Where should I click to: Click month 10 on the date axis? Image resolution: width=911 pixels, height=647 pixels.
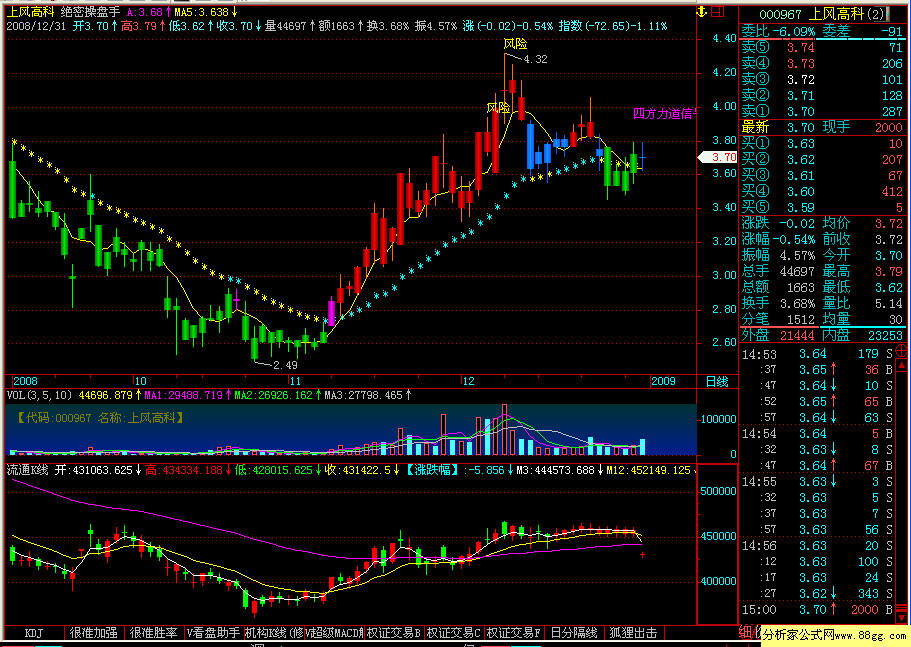tap(141, 382)
